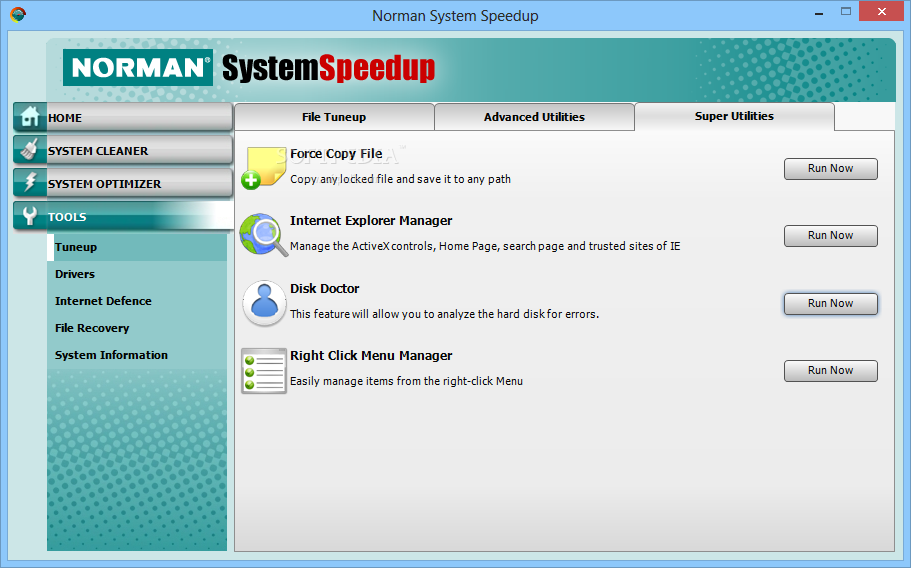The image size is (911, 568).
Task: Click the 'Disk Doctor' title
Action: (324, 289)
